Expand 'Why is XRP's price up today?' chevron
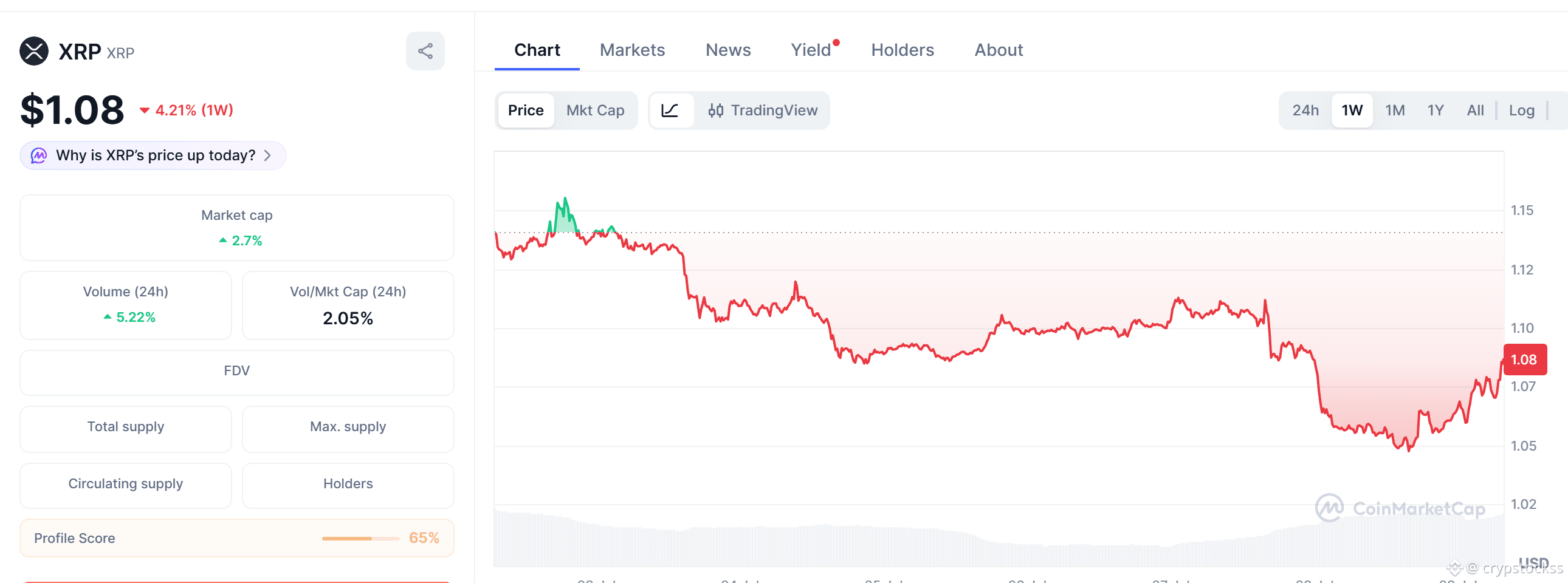 268,155
